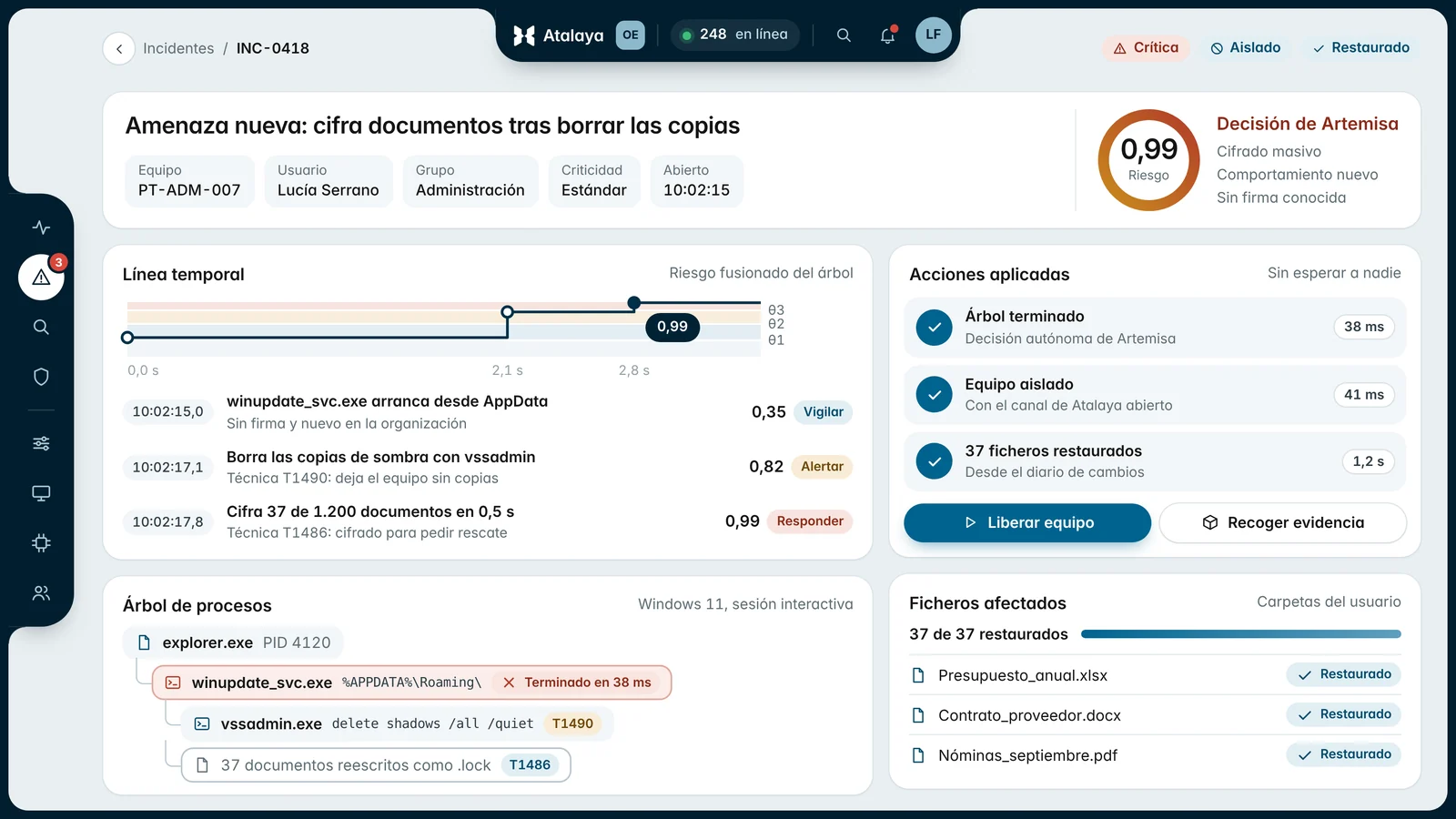Click timeline event at 10:02:15,0
Viewport: 1456px width, 819px height.
click(x=487, y=412)
